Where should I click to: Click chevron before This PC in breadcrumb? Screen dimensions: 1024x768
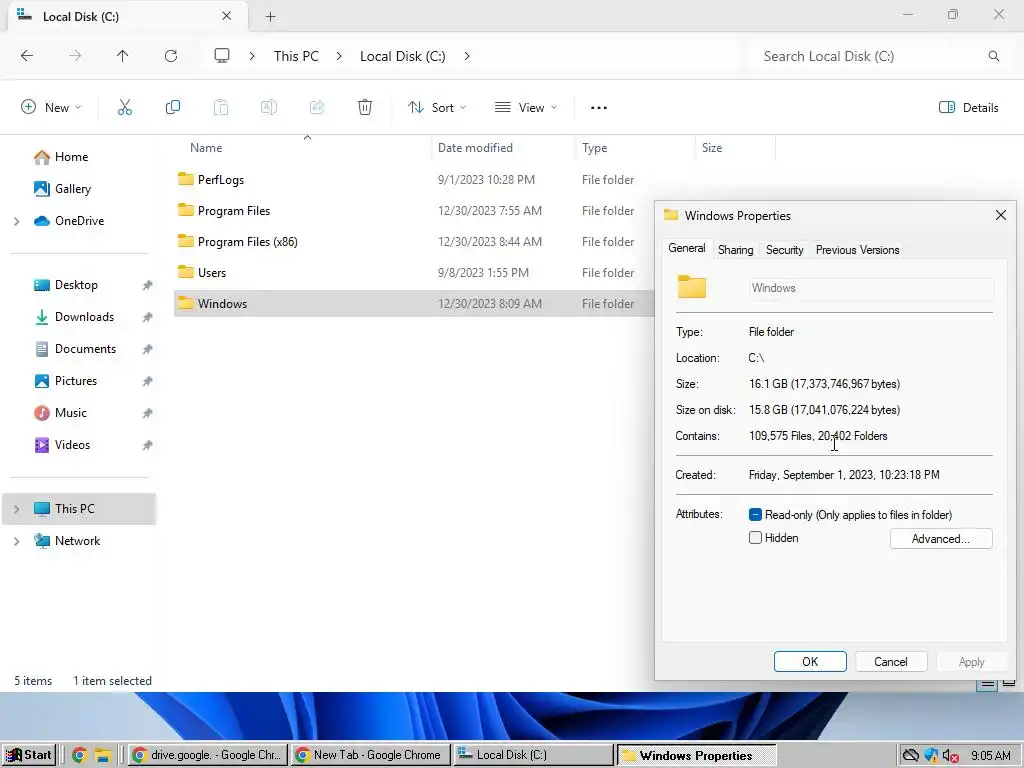coord(252,56)
